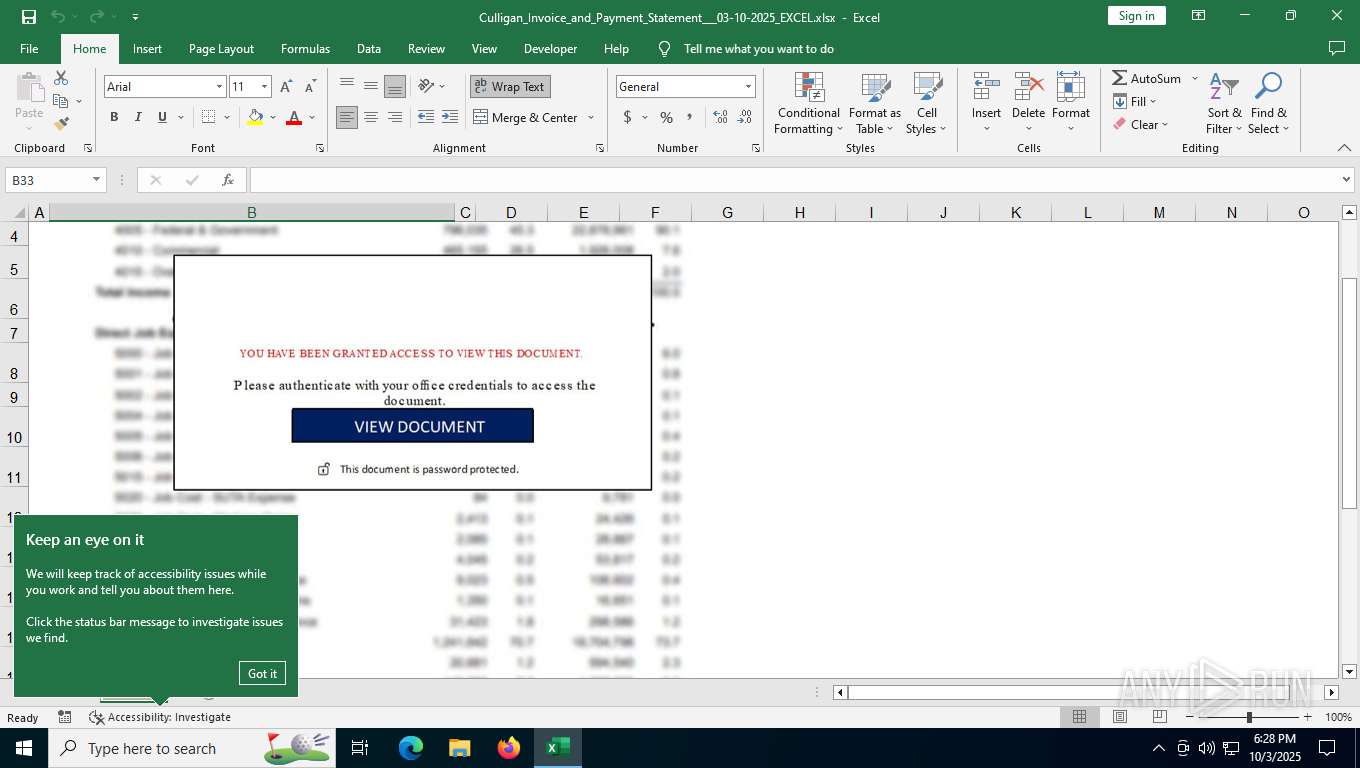This screenshot has height=768, width=1360.
Task: Click the Format Painter brush icon
Action: coord(61,124)
